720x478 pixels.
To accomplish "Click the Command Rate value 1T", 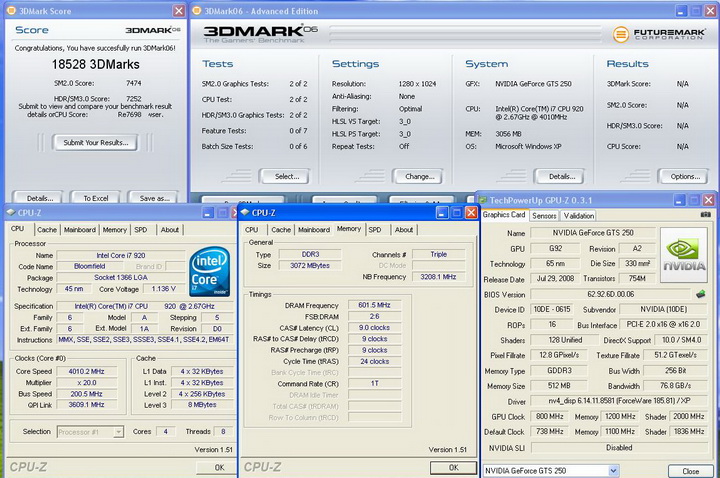I will pyautogui.click(x=374, y=383).
